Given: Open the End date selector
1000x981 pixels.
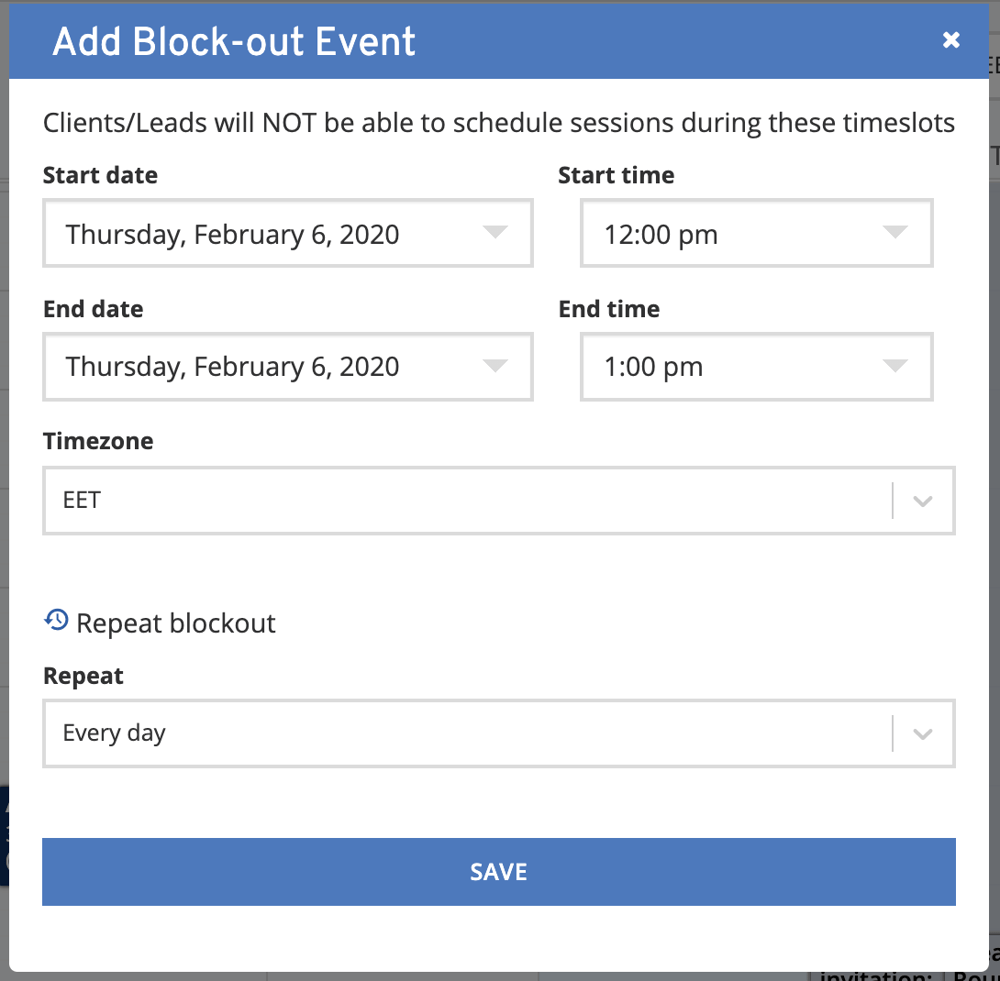Looking at the screenshot, I should (287, 366).
